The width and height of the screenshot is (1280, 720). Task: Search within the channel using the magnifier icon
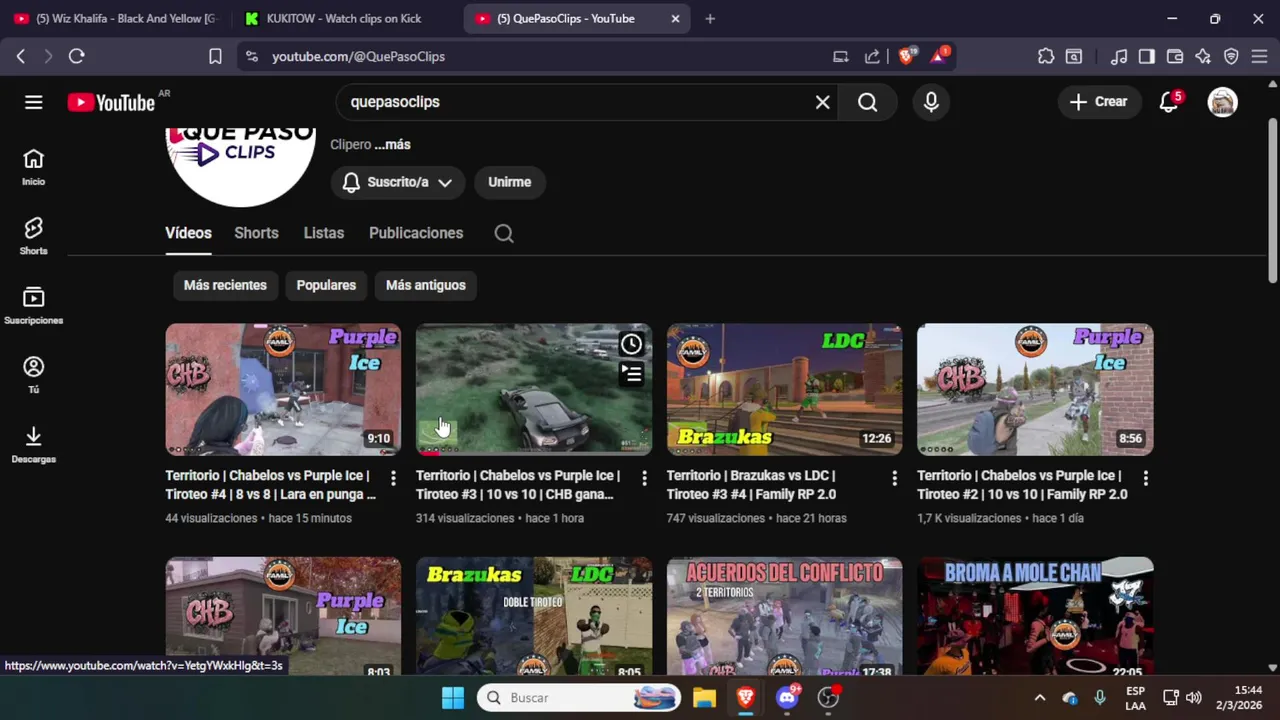coord(504,233)
